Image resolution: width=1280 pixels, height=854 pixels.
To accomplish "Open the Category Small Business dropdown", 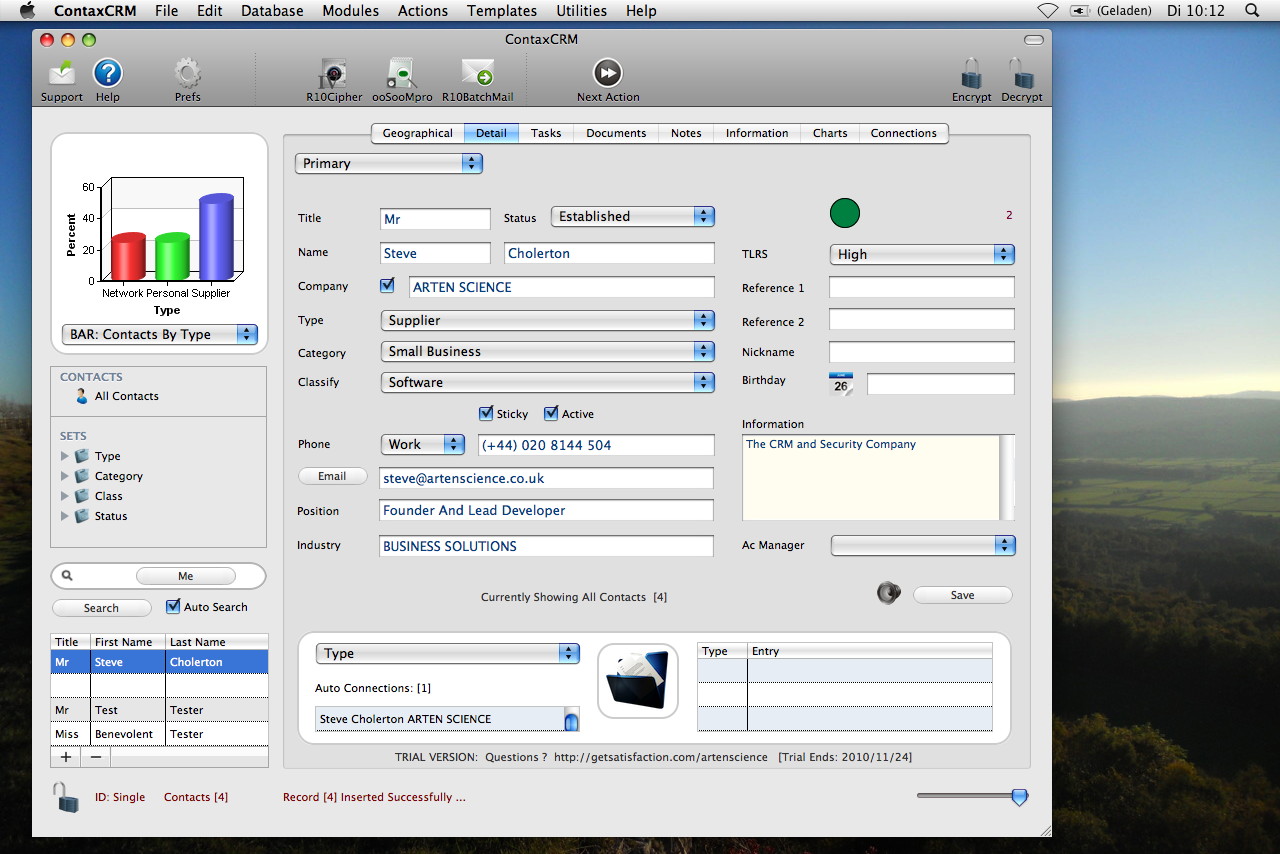I will point(547,351).
